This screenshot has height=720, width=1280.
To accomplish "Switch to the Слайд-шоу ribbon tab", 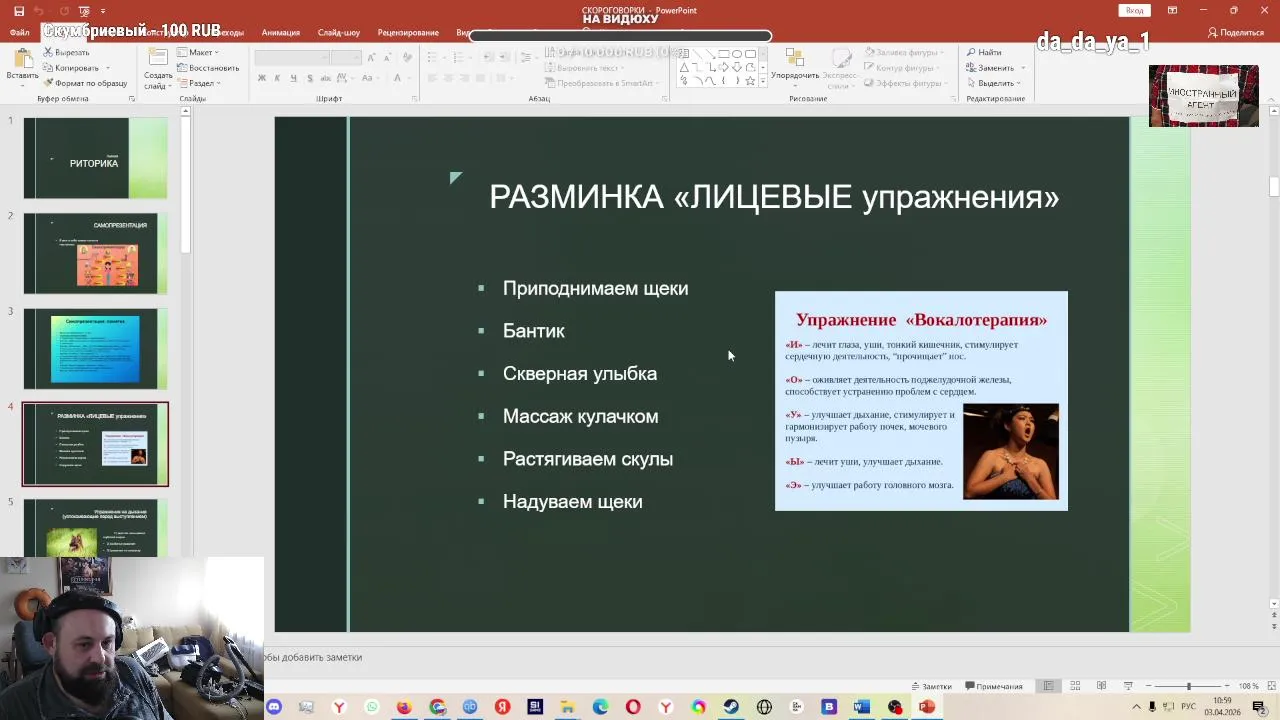I will click(x=338, y=32).
